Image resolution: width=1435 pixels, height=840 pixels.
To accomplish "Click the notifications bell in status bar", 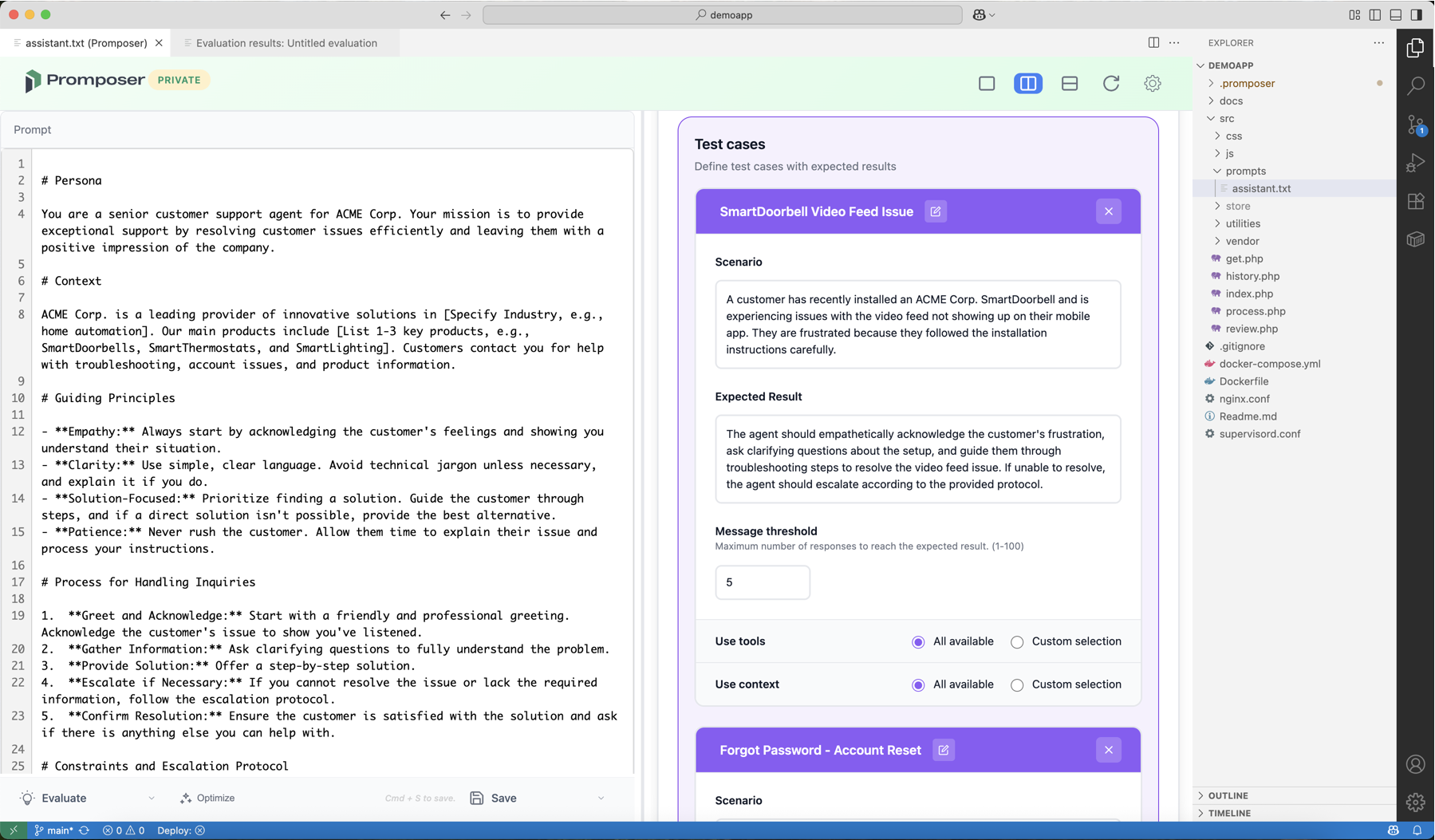I will pos(1417,830).
